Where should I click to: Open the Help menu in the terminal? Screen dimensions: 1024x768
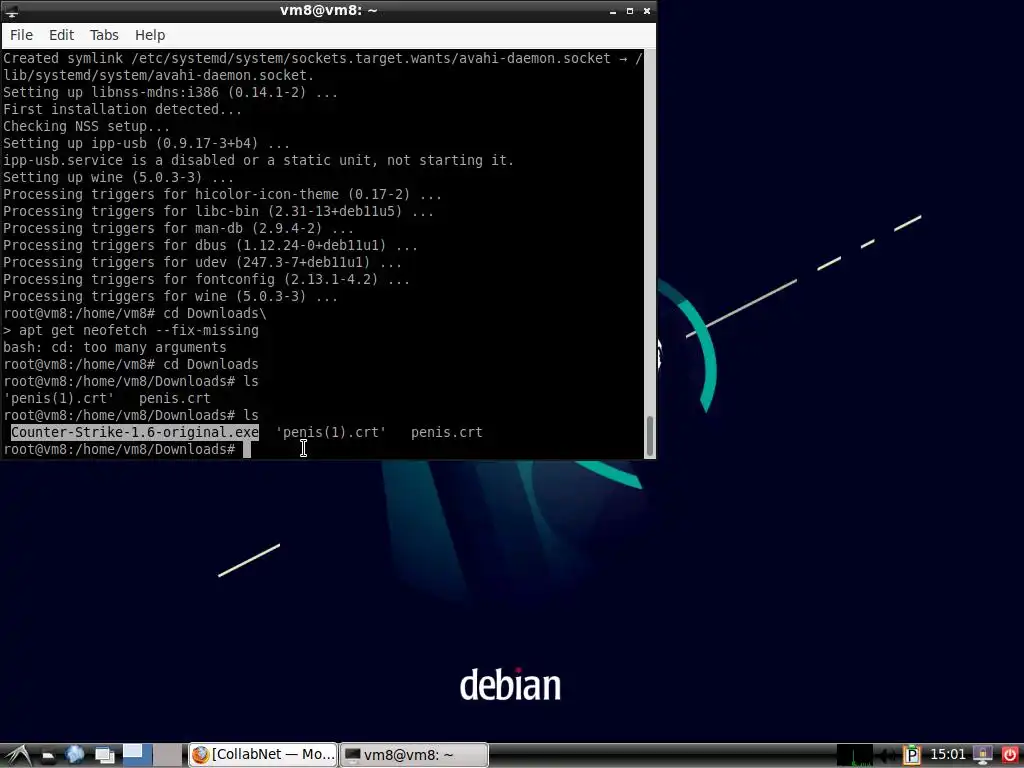point(150,35)
